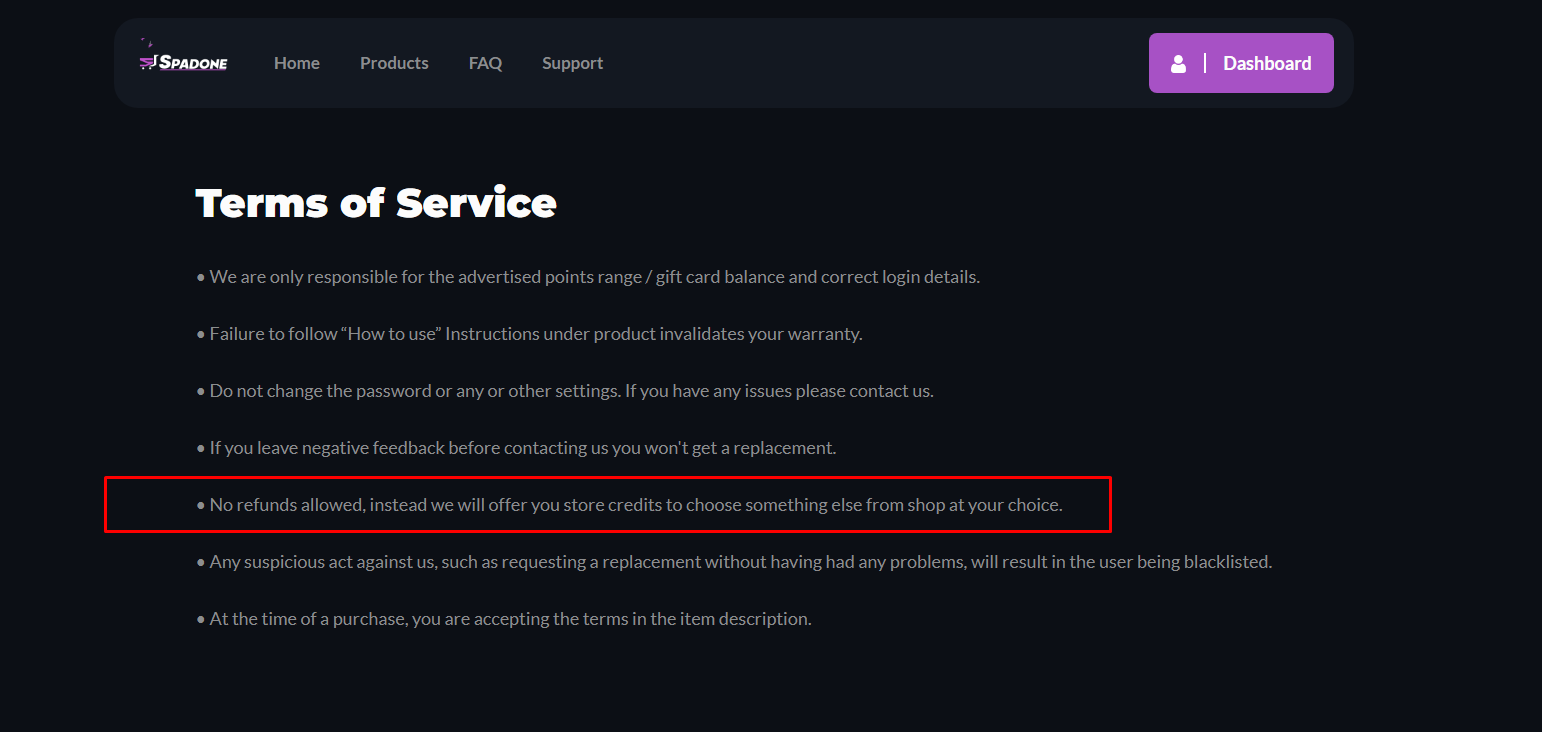The height and width of the screenshot is (732, 1542).
Task: Select the negative feedback replacement rule
Action: click(516, 448)
